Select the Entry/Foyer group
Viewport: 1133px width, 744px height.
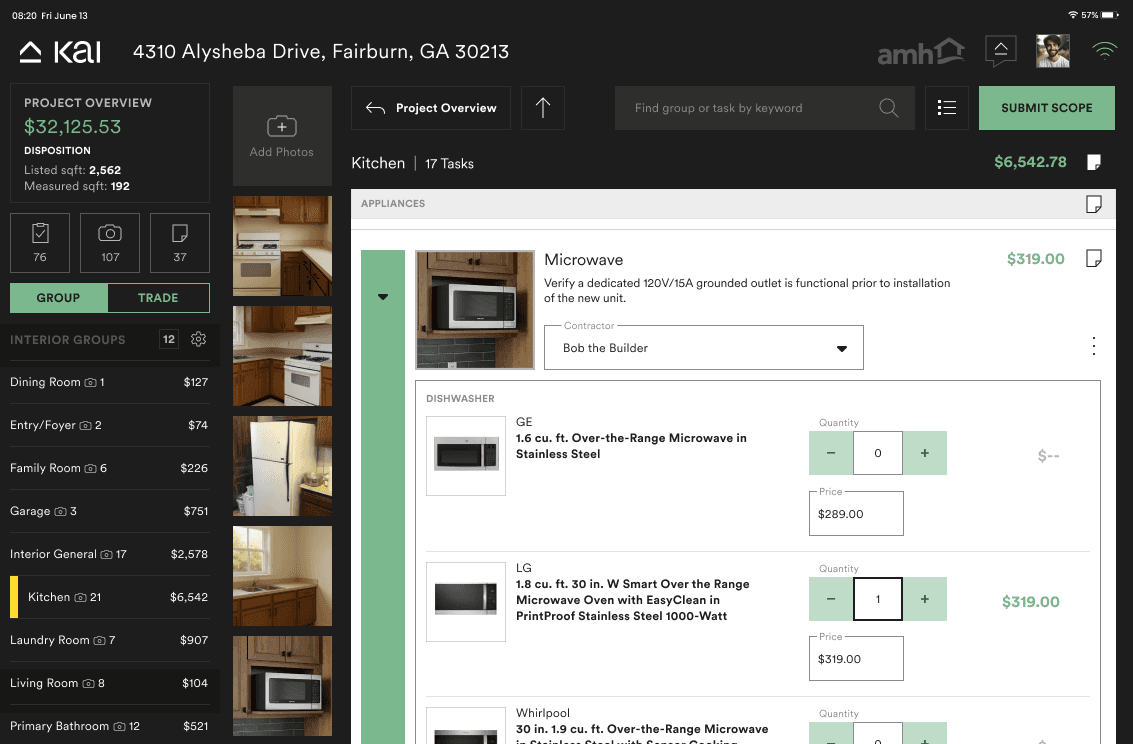coord(109,425)
